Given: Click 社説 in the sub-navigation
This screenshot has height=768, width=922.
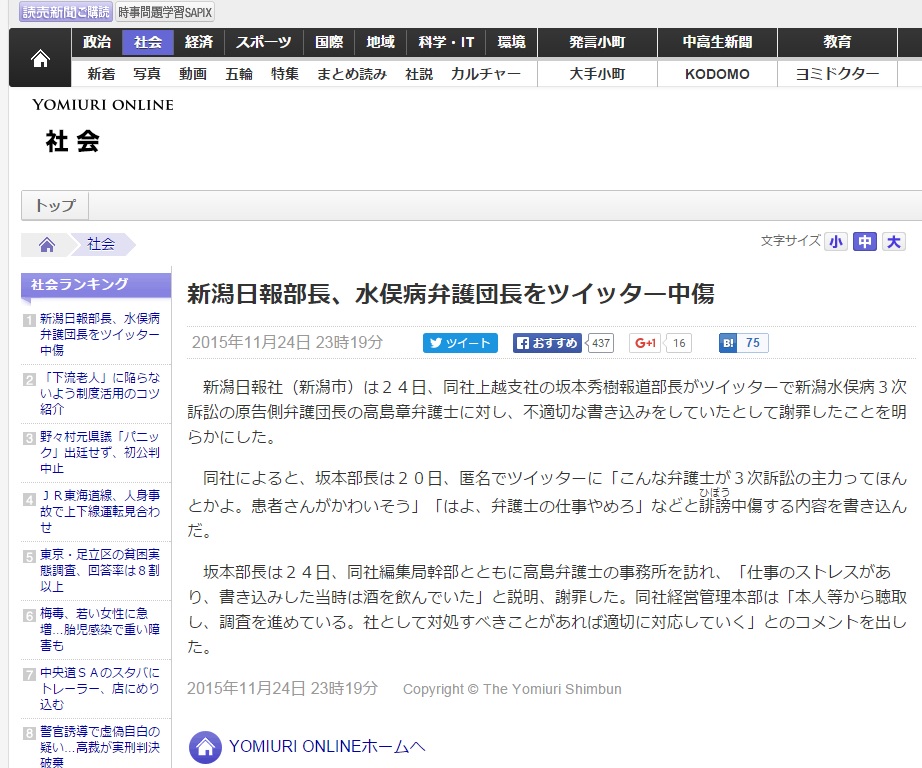Looking at the screenshot, I should (x=419, y=74).
